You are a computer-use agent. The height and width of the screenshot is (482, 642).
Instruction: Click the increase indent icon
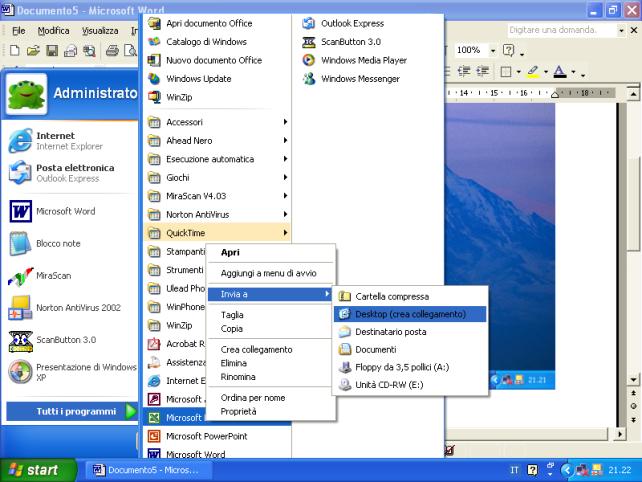point(483,72)
